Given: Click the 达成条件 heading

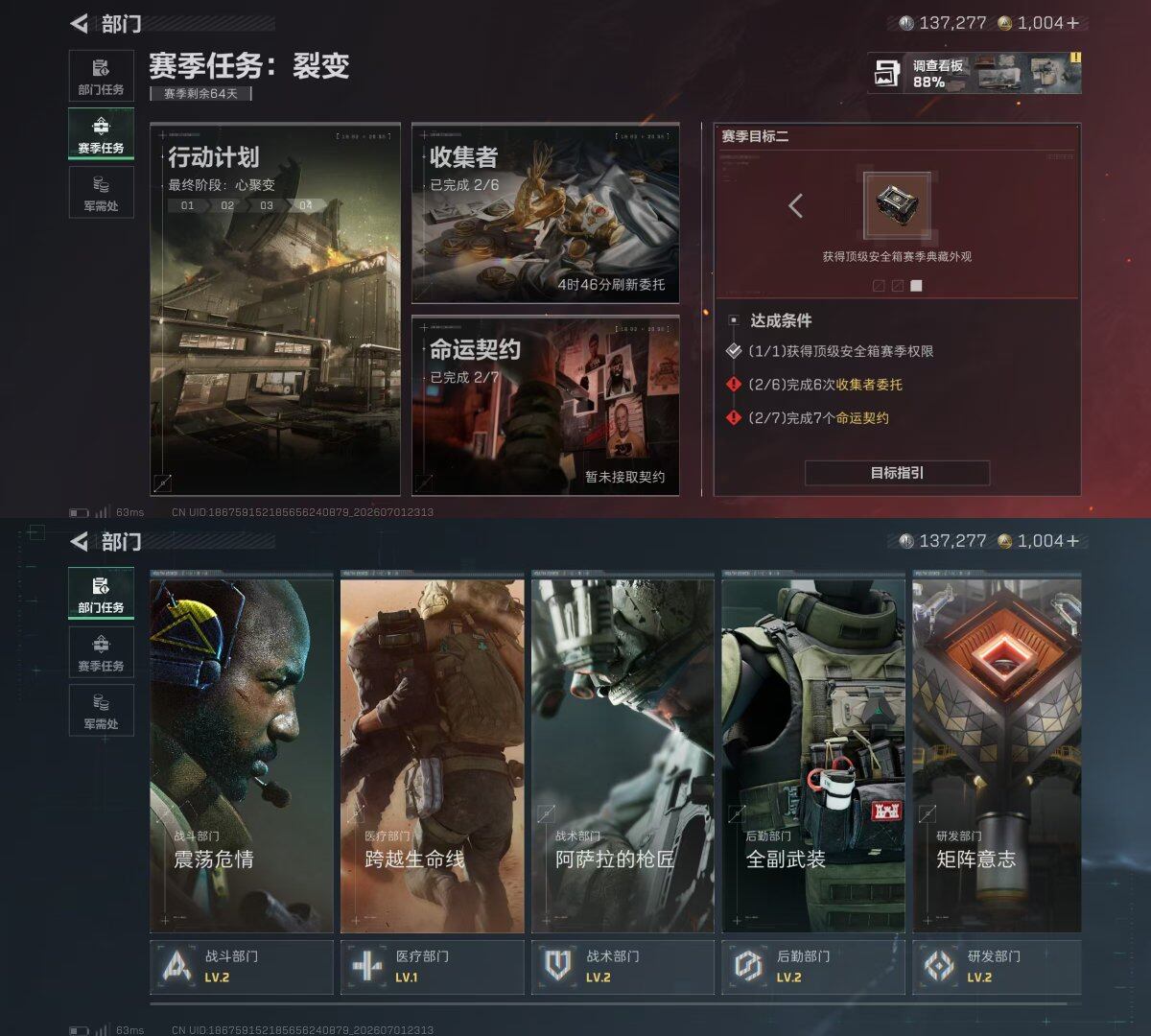Looking at the screenshot, I should click(x=781, y=320).
